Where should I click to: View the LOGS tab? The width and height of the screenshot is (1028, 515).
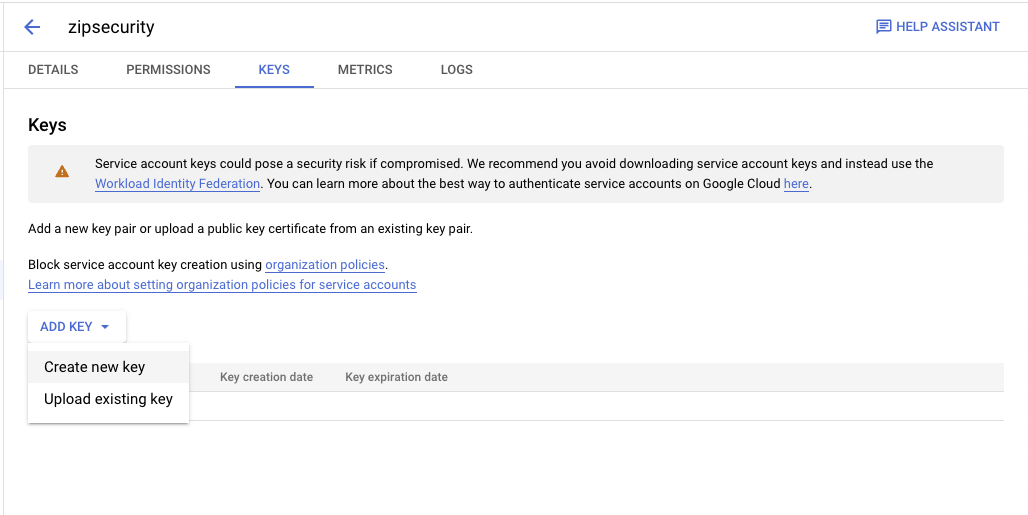point(456,70)
